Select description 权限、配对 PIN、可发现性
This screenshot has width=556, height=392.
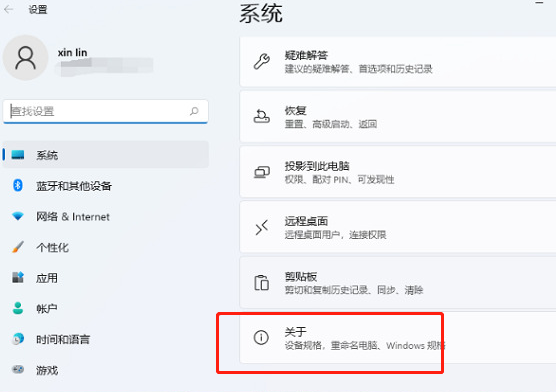339,180
